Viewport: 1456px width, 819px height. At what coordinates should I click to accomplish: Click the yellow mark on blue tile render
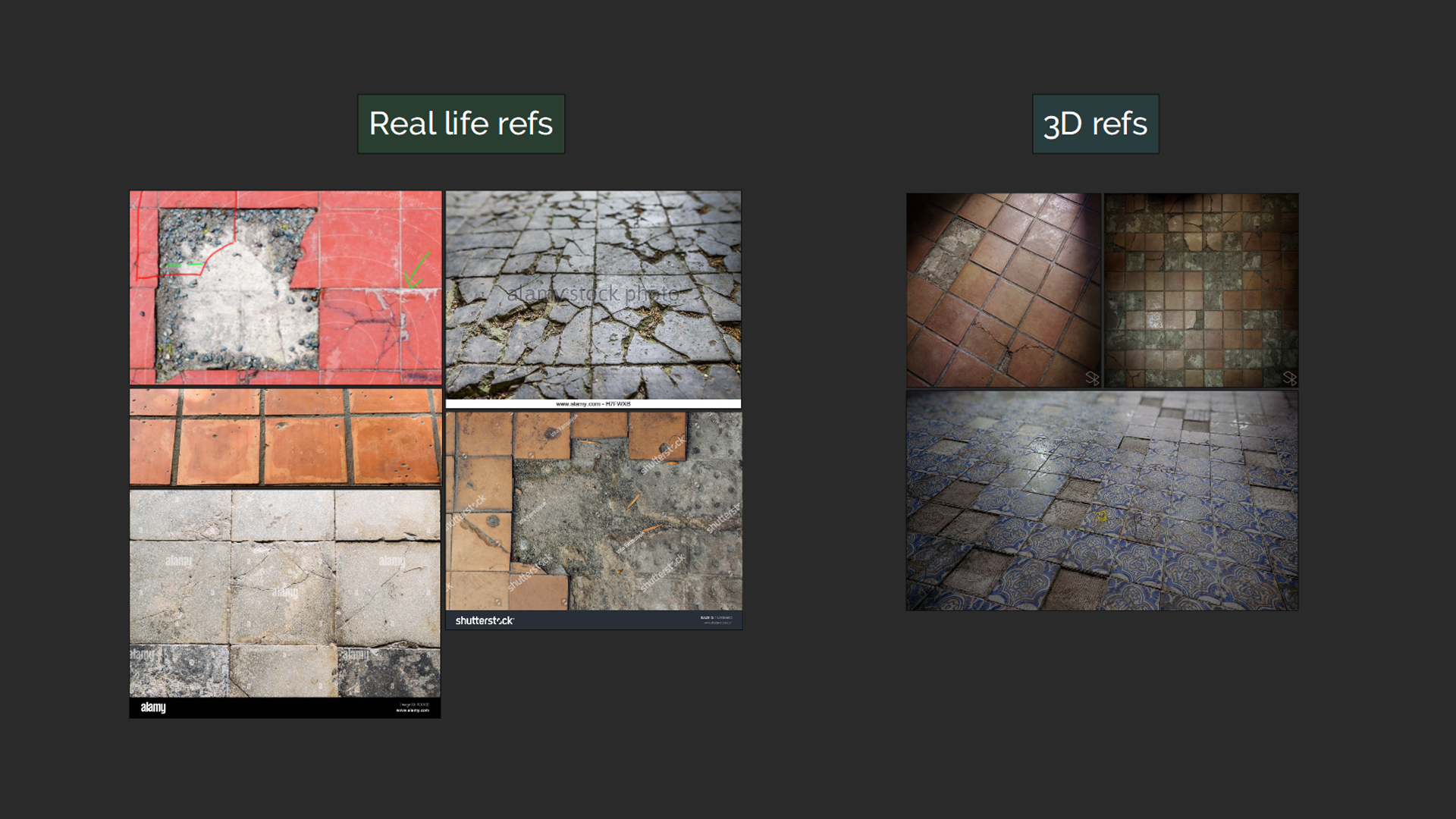1101,516
